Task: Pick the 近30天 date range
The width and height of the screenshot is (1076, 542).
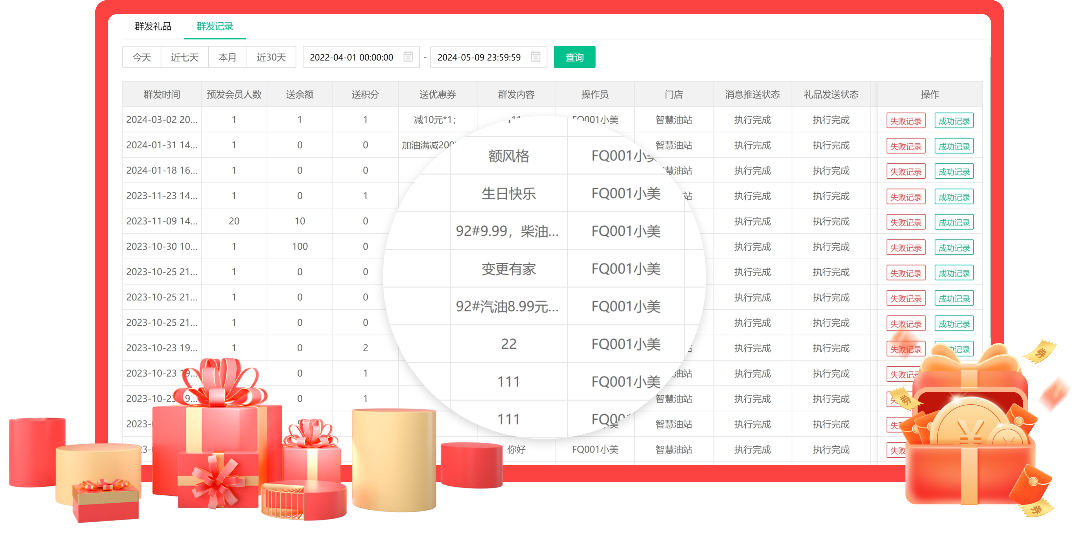Action: pos(271,57)
